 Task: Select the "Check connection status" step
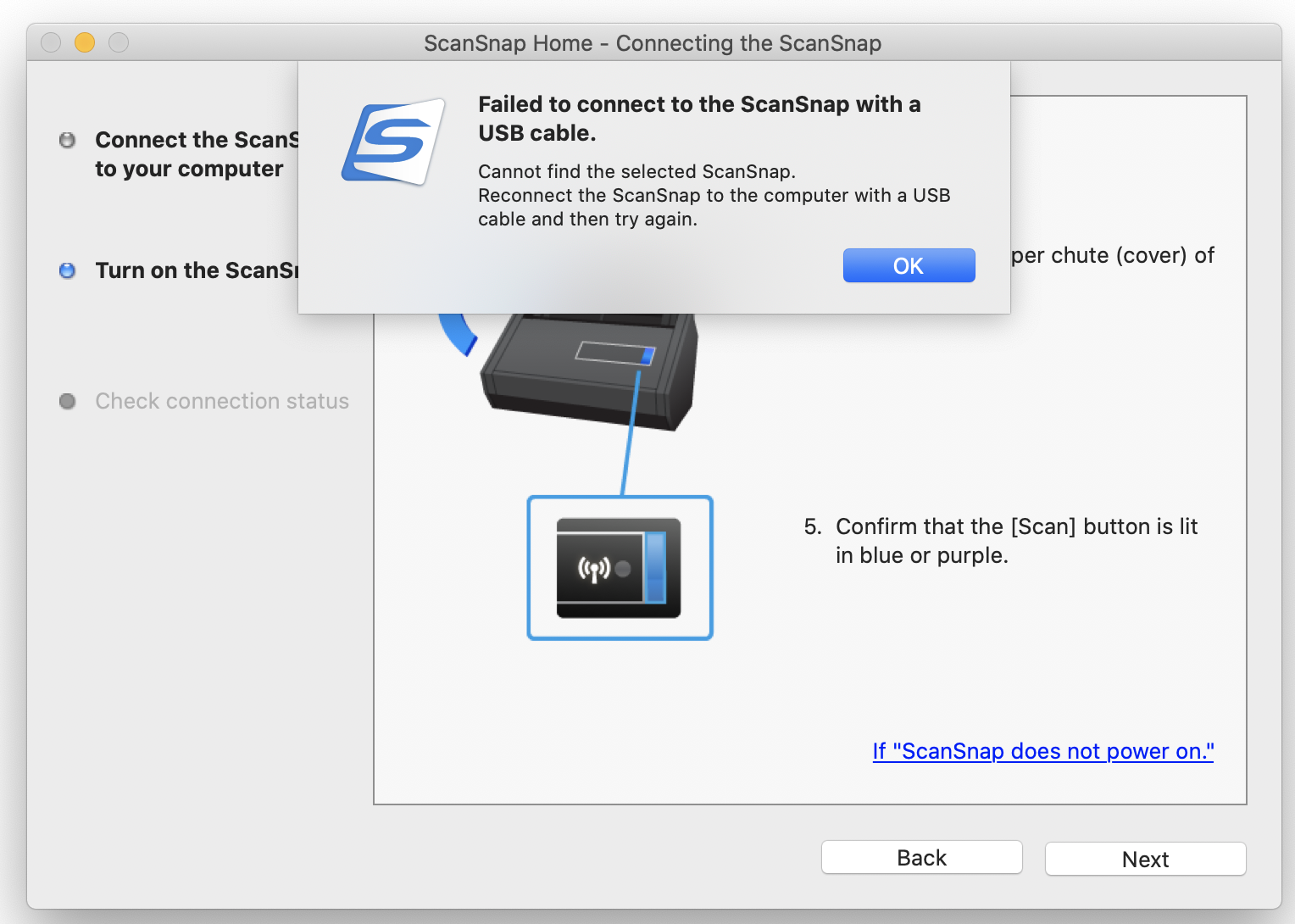pos(222,401)
